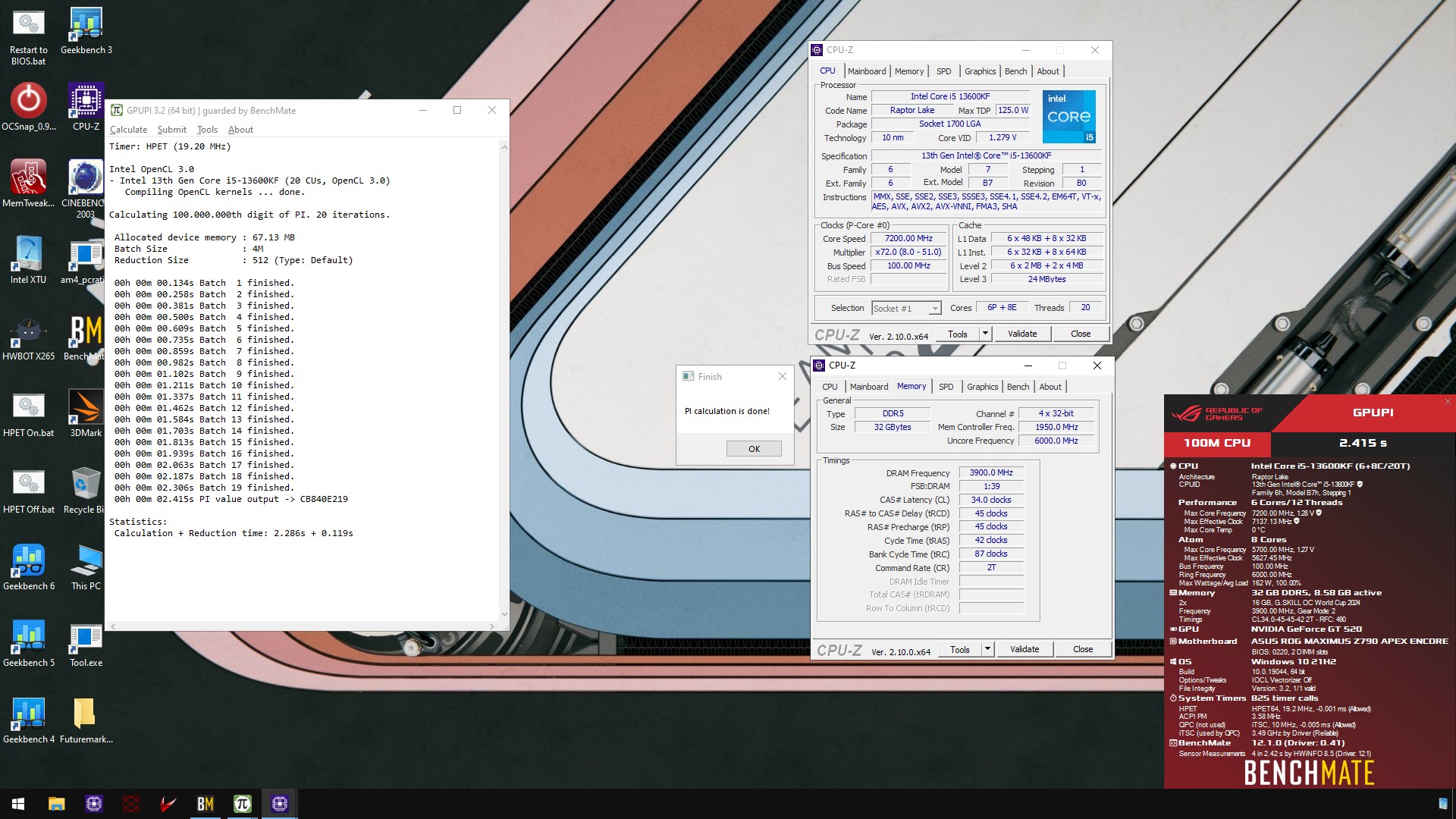Switch to GPUPI taskbar button
The width and height of the screenshot is (1456, 819).
click(x=243, y=804)
